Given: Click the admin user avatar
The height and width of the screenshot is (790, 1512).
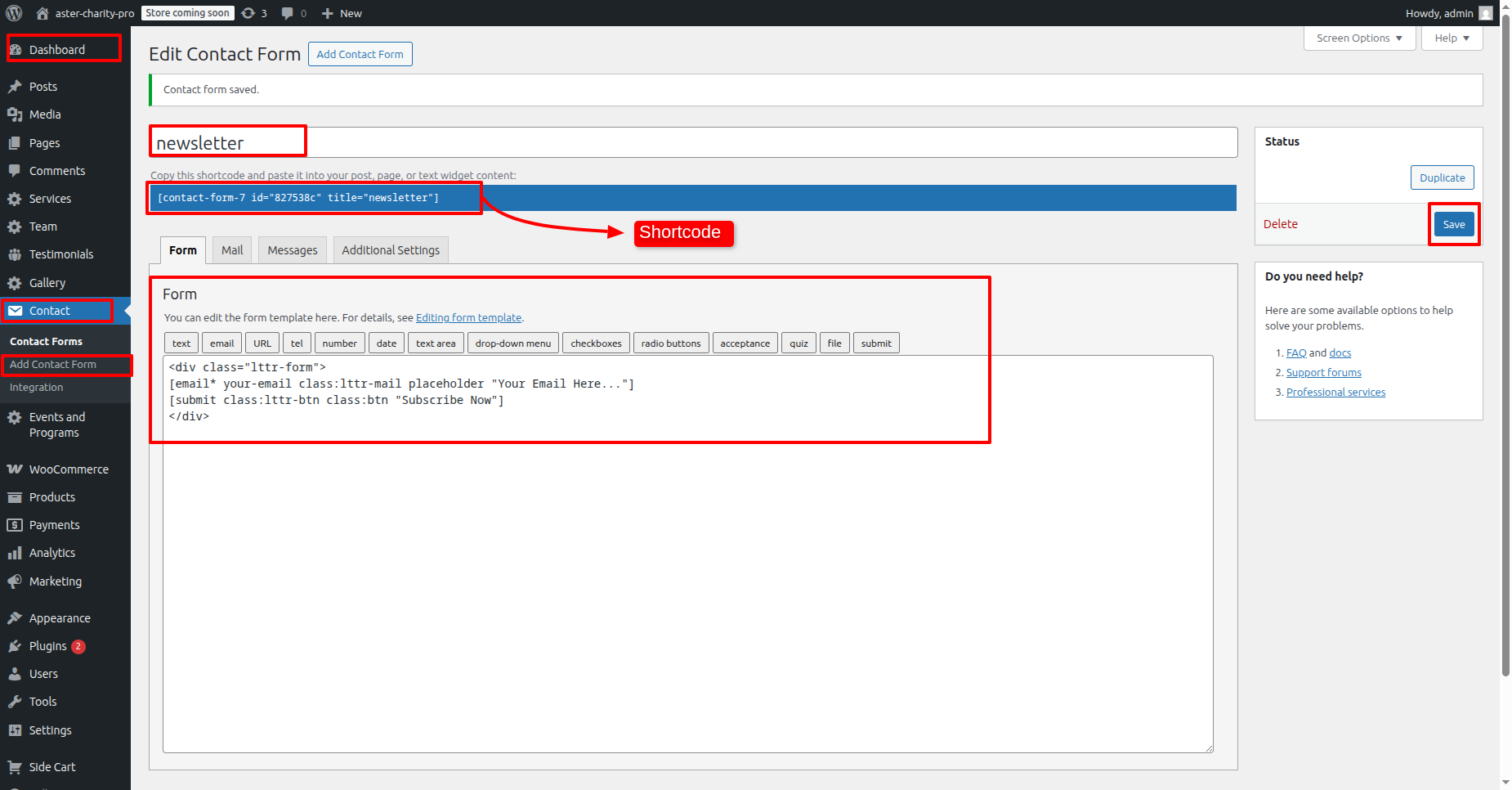Looking at the screenshot, I should point(1486,13).
